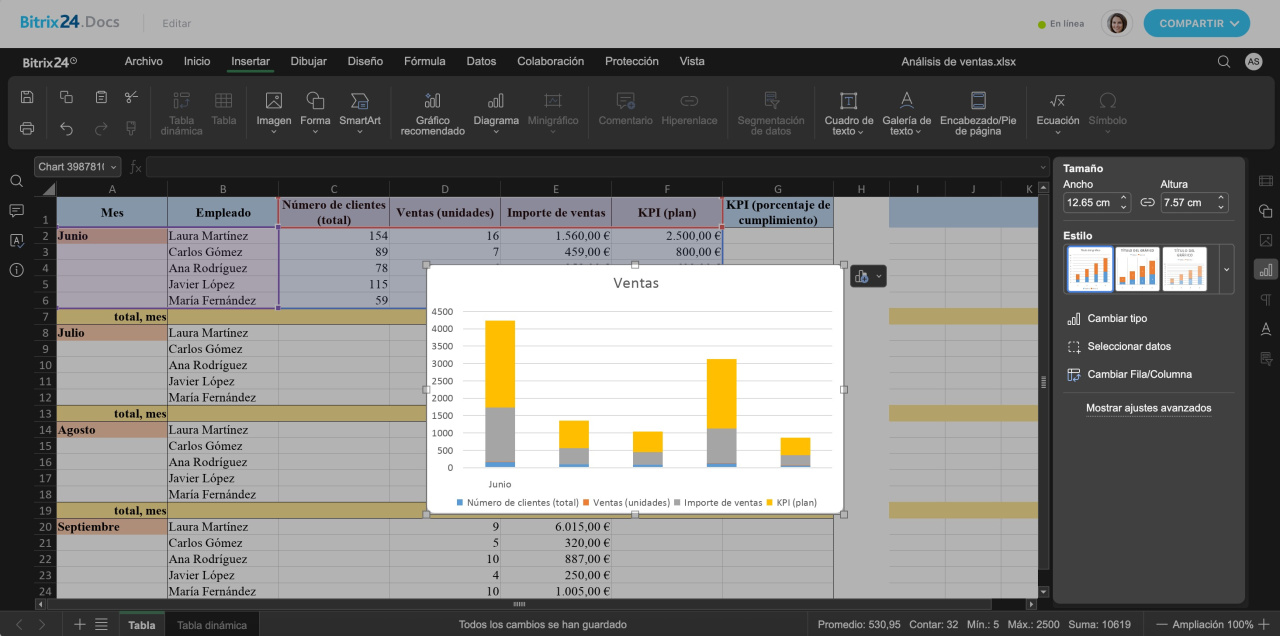Viewport: 1280px width, 636px height.
Task: Open the search icon in left sidebar
Action: click(16, 181)
